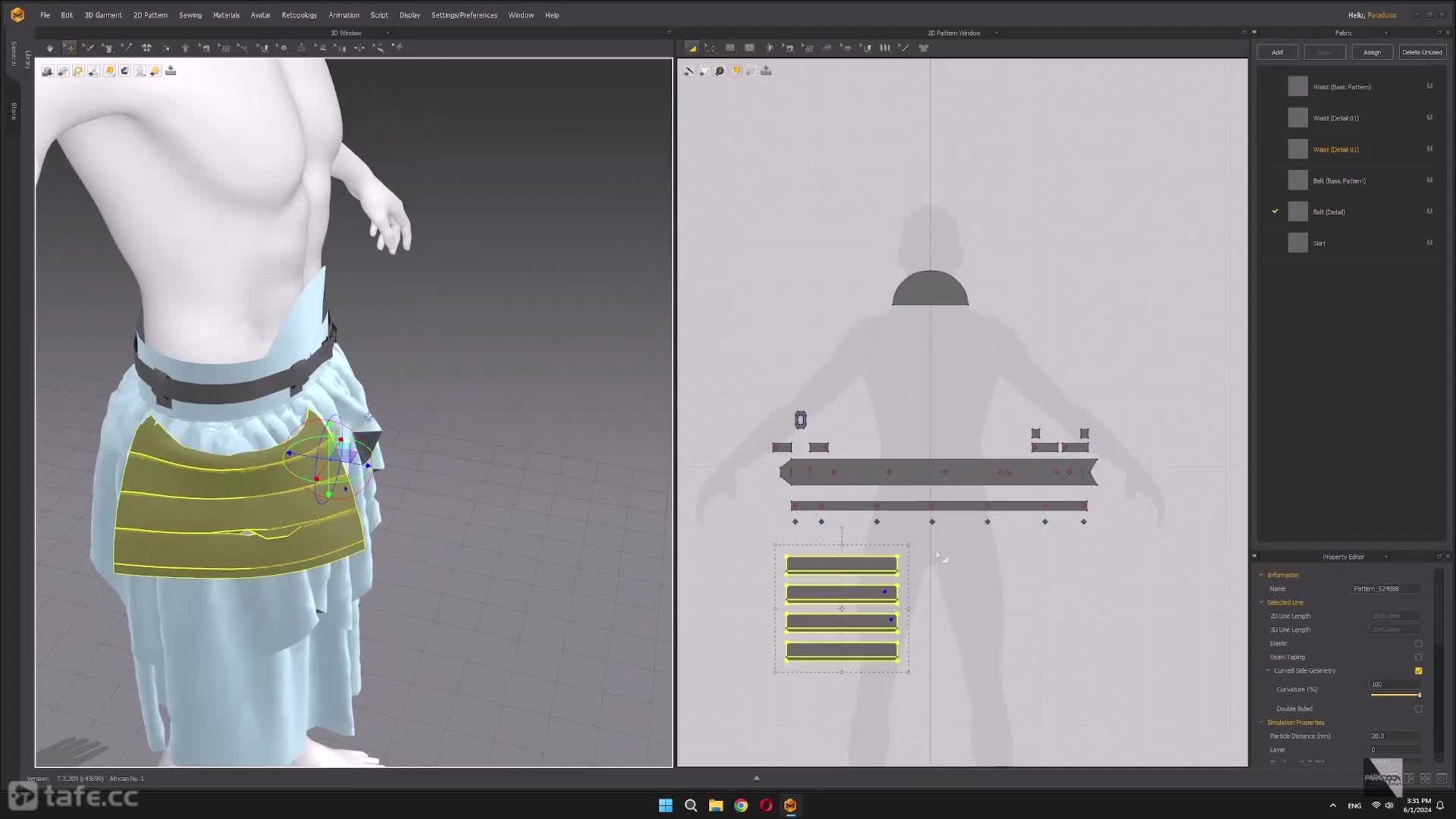Collapse the Selected Line section
This screenshot has width=1456, height=819.
1262,603
